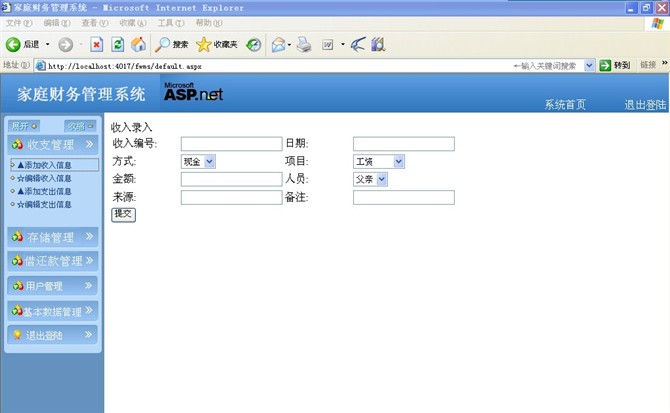Click the 金额 input field
The width and height of the screenshot is (670, 413).
[232, 179]
